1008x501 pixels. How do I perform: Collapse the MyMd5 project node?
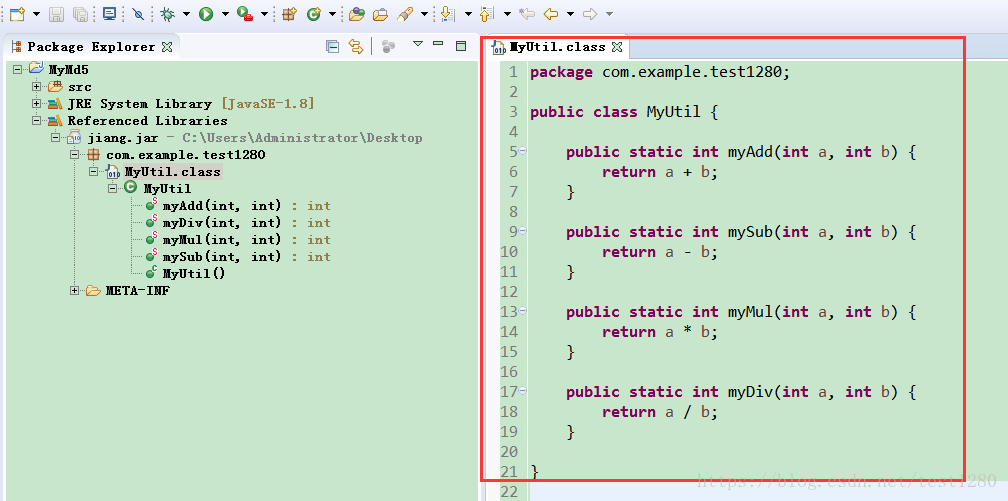(17, 69)
